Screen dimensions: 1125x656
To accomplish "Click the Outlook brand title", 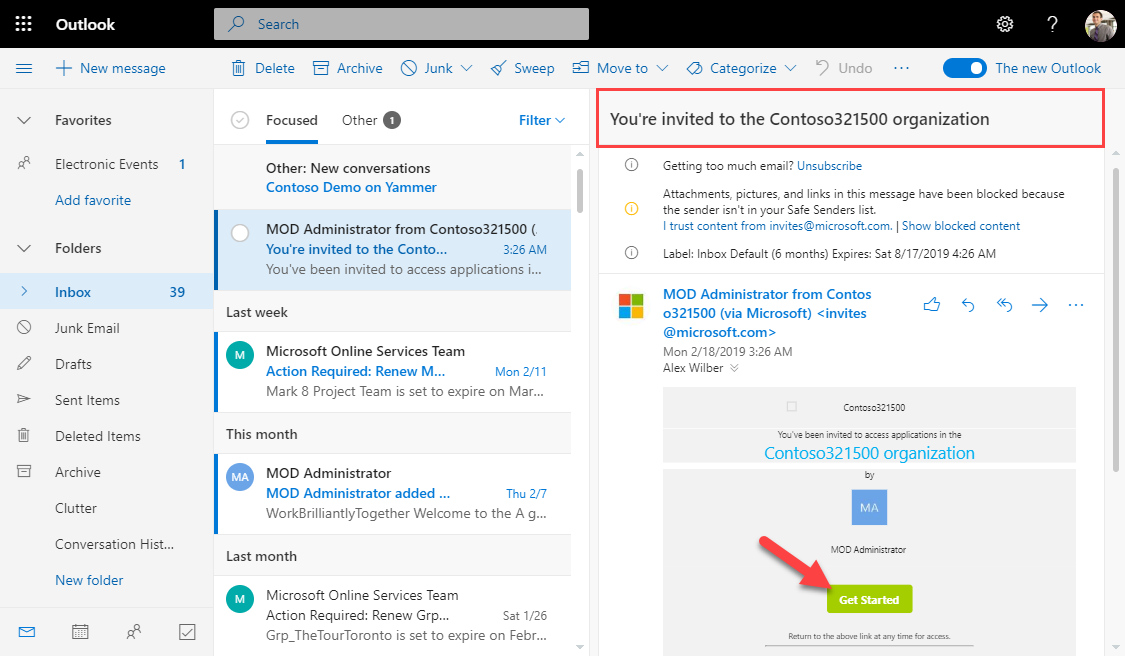I will (x=85, y=24).
